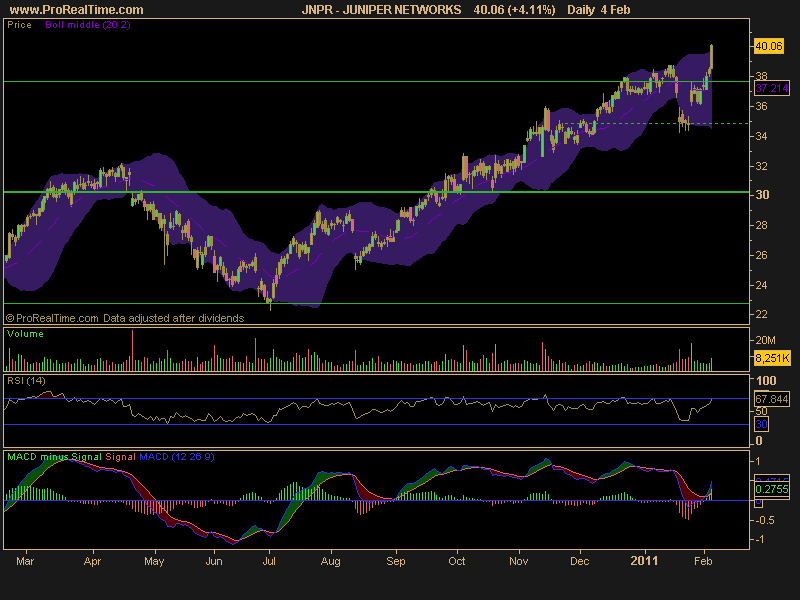Click the 2011 year axis label
The height and width of the screenshot is (600, 800).
coord(644,561)
